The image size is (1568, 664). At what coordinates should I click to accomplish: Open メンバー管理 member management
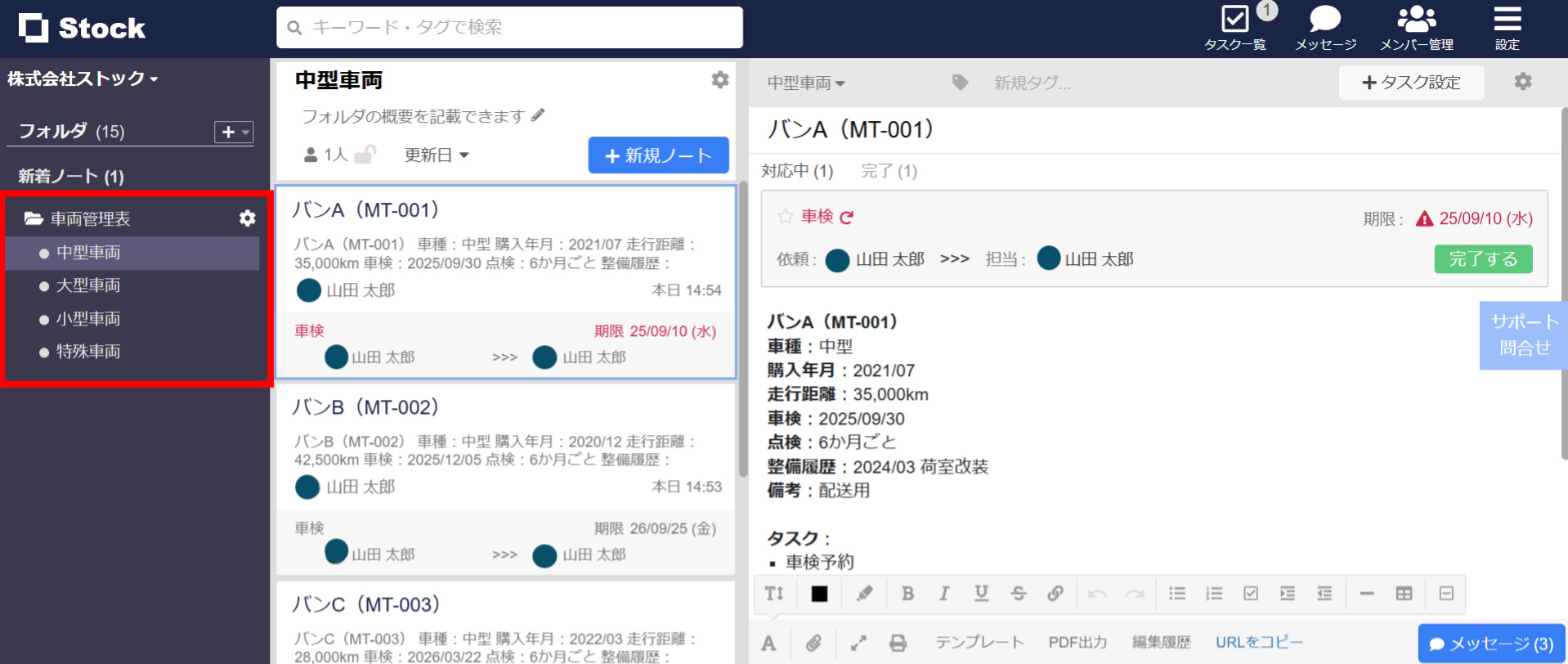[x=1417, y=27]
